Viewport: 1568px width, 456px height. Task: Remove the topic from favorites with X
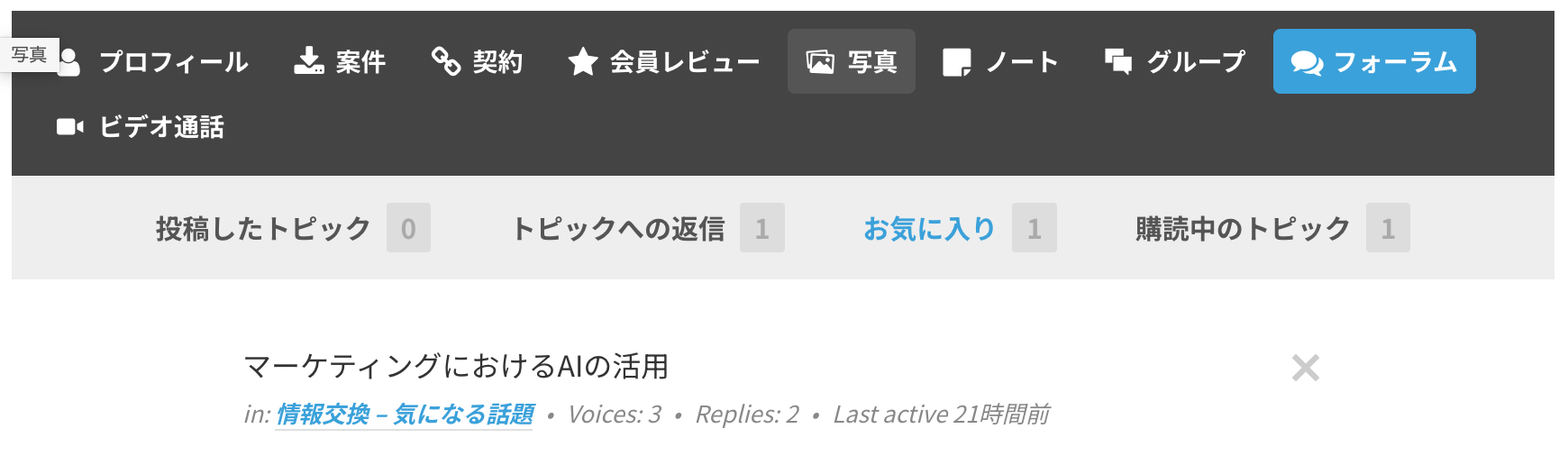(1306, 368)
